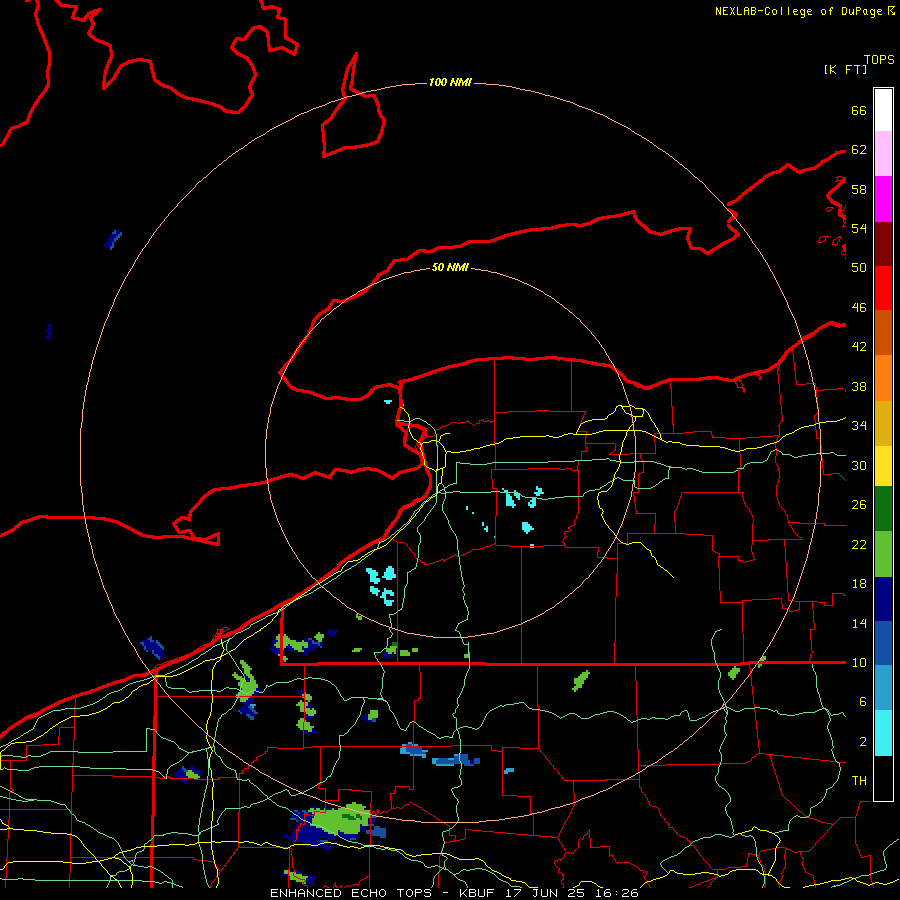The height and width of the screenshot is (900, 900).
Task: Click the 66 legend value label
Action: (x=859, y=110)
